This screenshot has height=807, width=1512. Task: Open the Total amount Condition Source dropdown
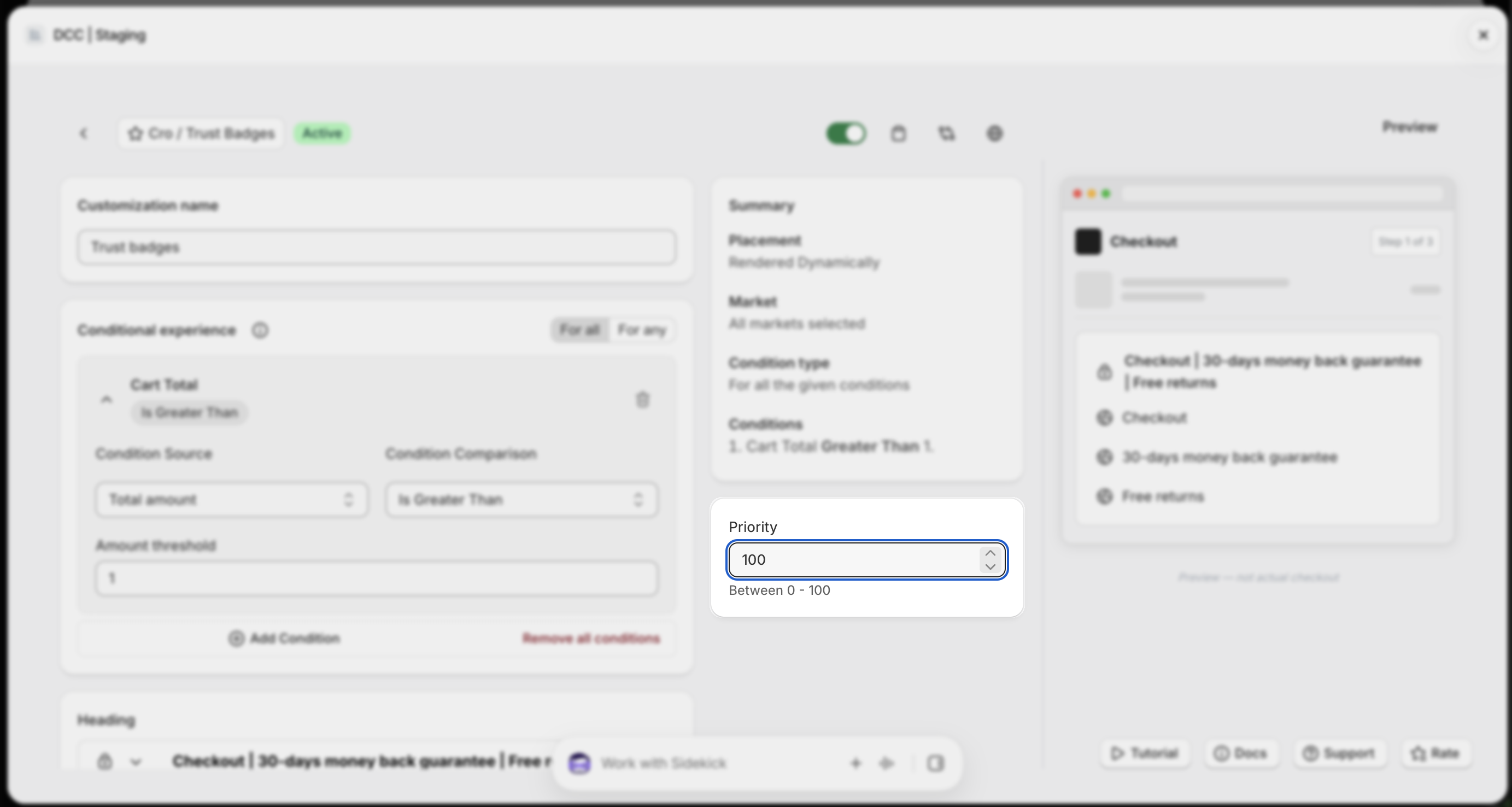[232, 500]
